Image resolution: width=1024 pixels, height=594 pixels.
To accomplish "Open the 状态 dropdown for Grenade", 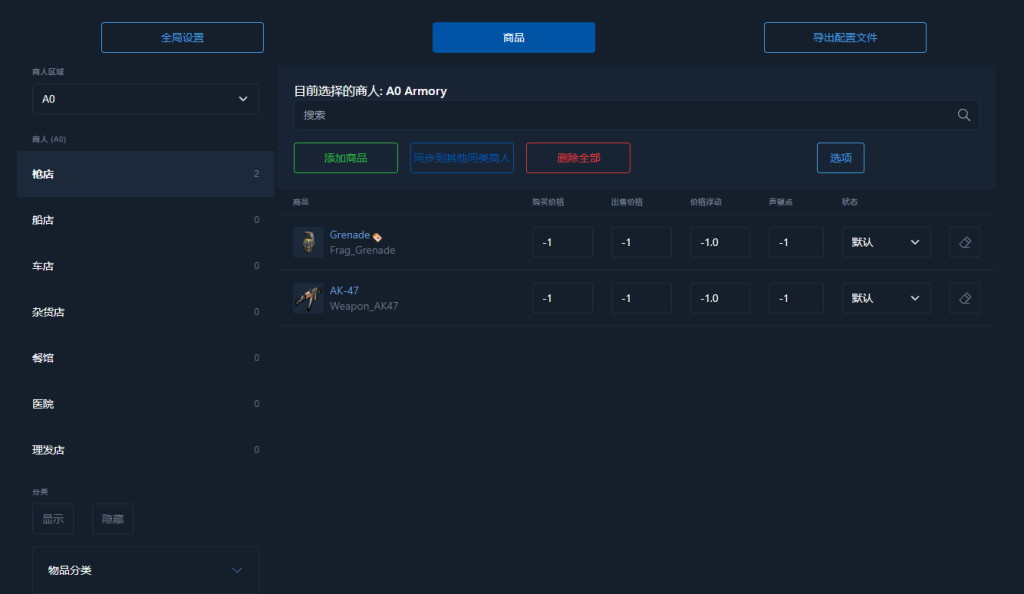I will pos(885,242).
